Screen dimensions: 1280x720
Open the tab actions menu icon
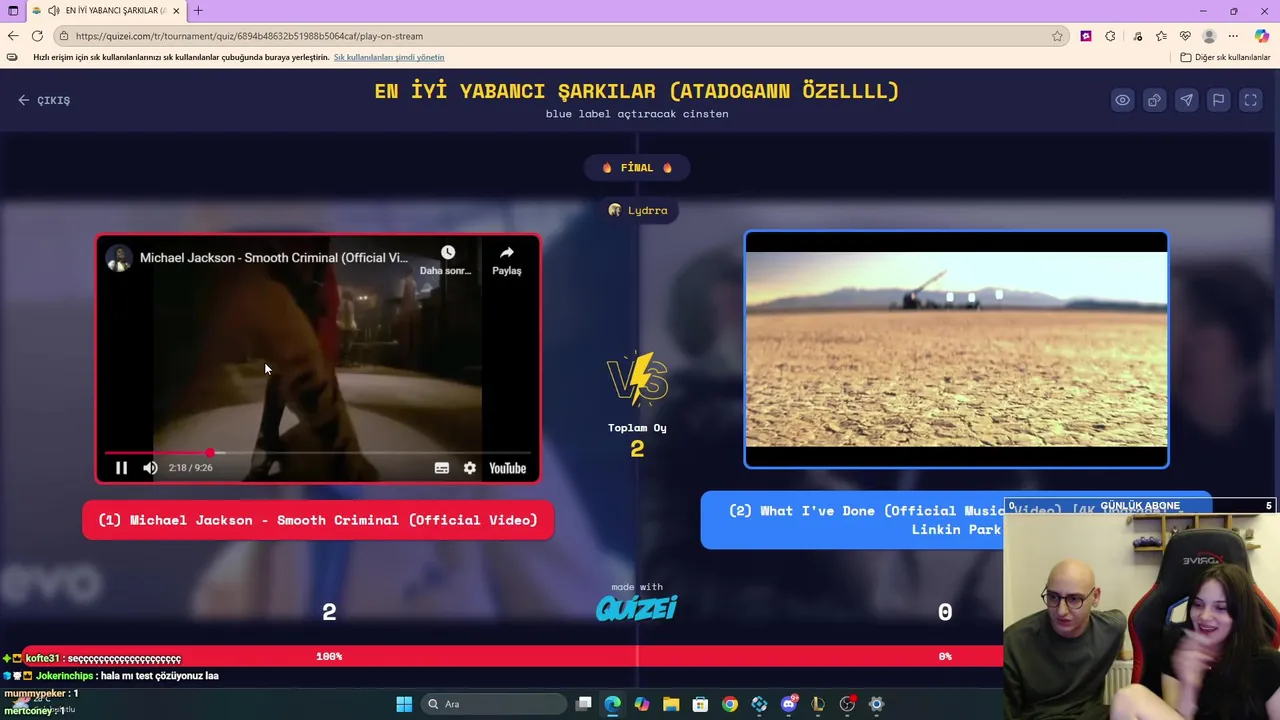click(13, 10)
